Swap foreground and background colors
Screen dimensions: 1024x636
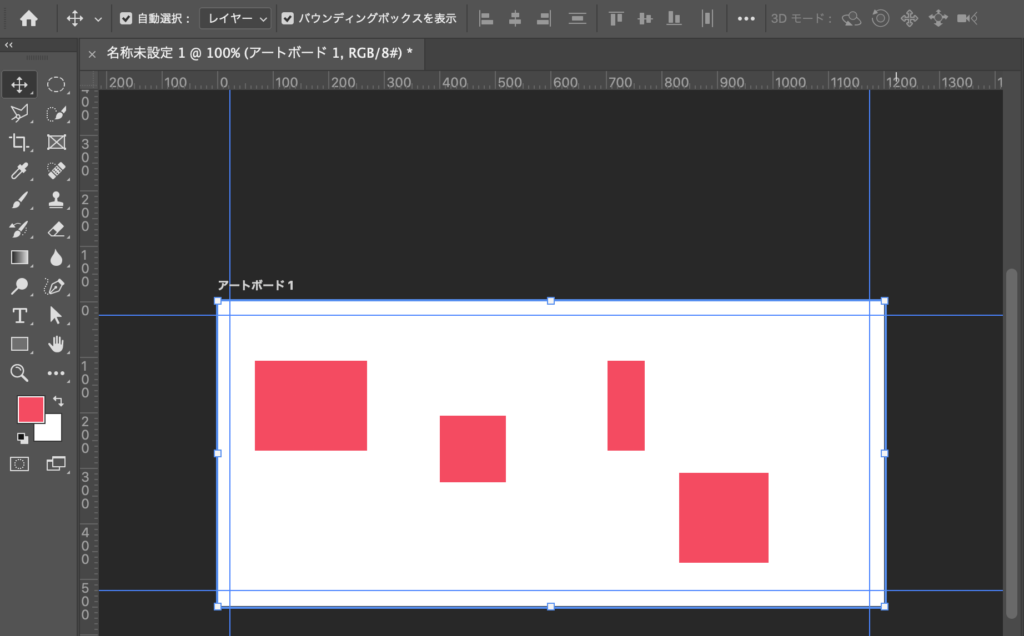(x=57, y=401)
